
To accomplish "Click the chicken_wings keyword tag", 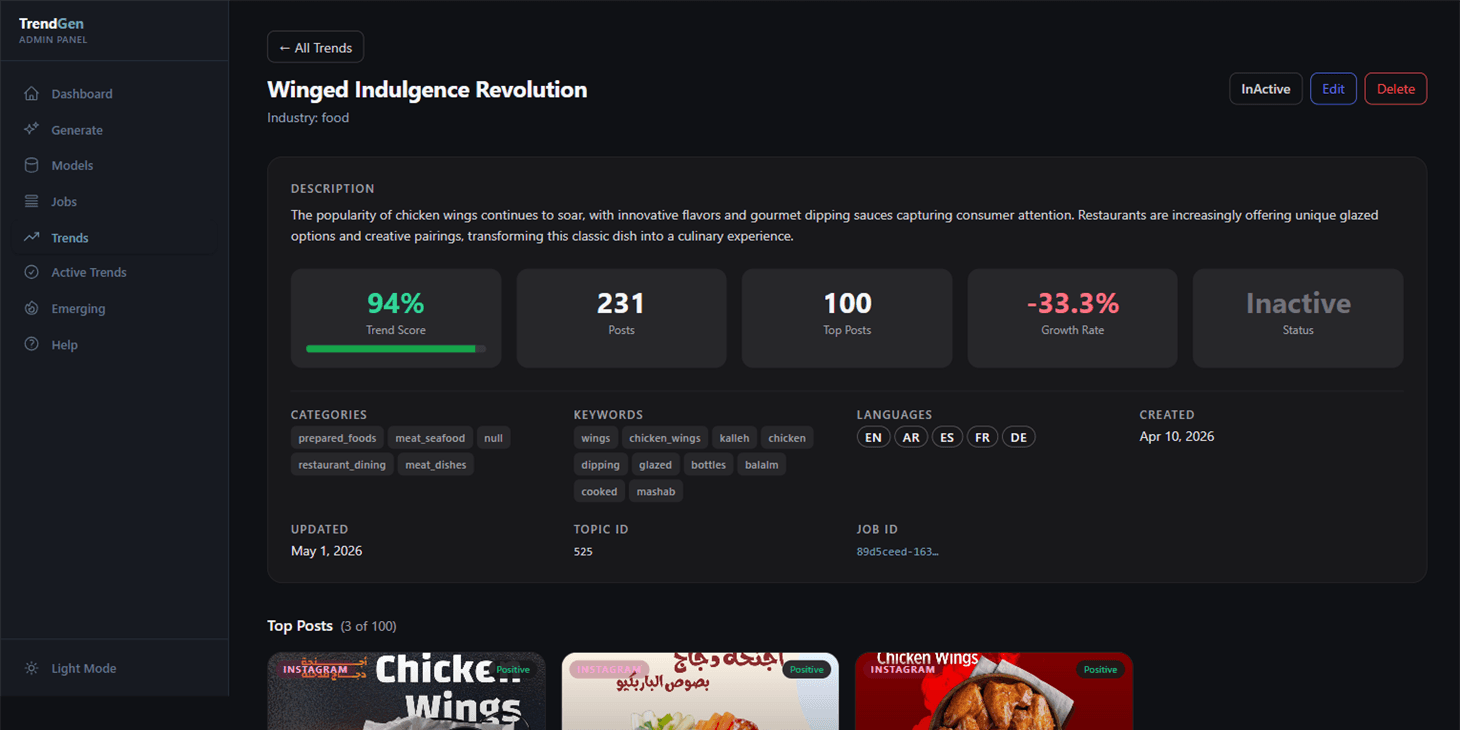I will [x=665, y=438].
